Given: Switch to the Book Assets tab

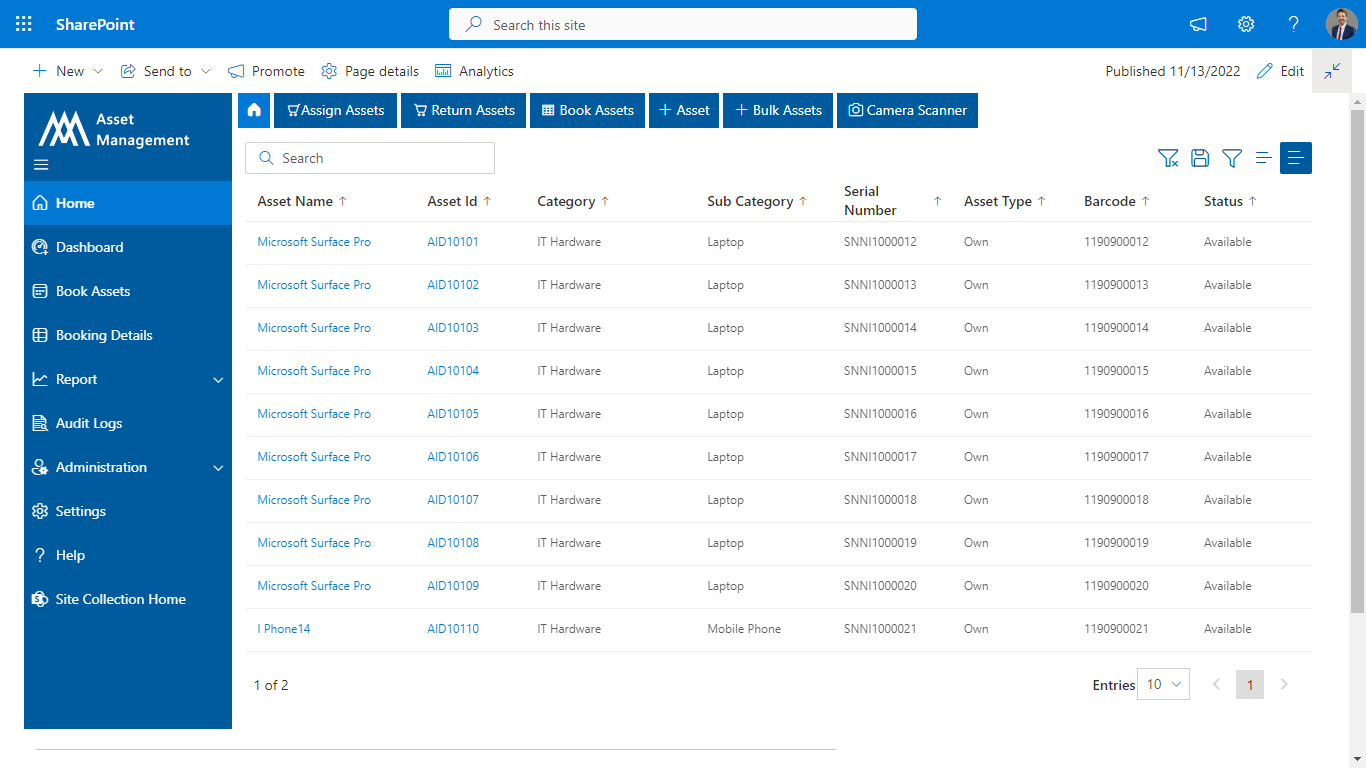Looking at the screenshot, I should coord(587,110).
